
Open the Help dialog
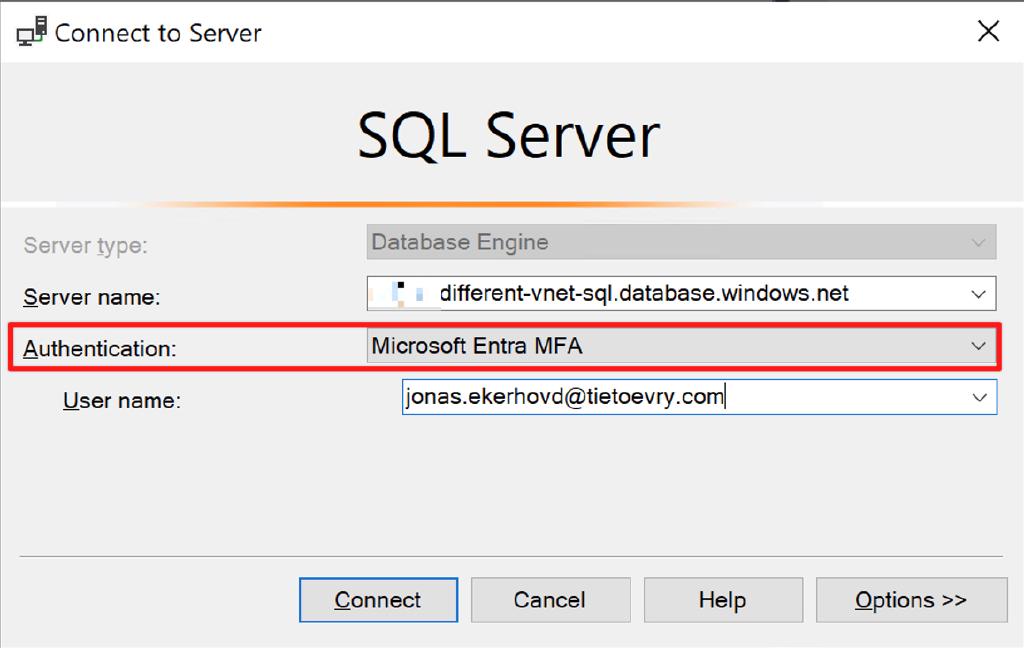pyautogui.click(x=723, y=600)
